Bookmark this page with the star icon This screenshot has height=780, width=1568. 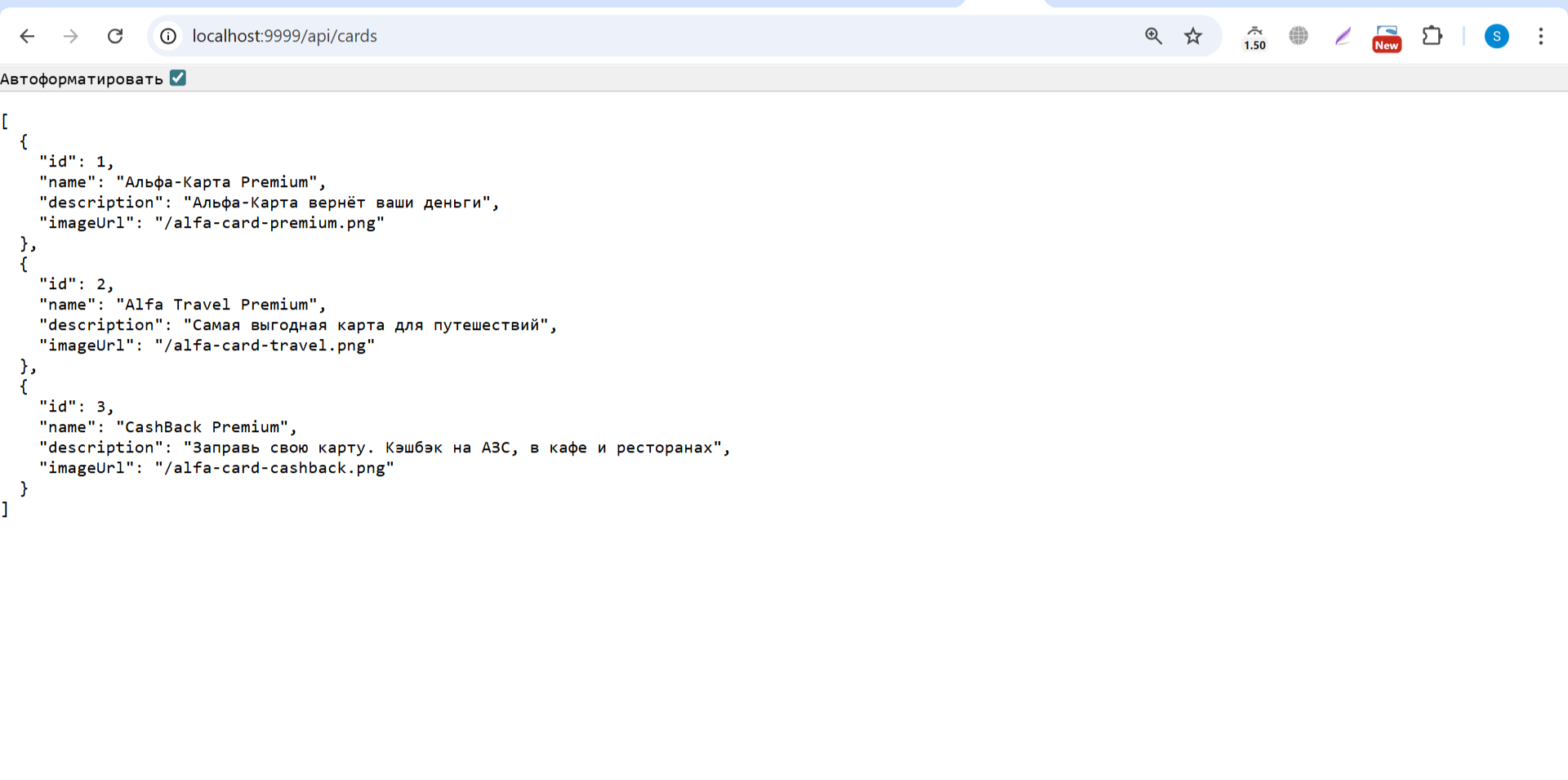(1193, 36)
